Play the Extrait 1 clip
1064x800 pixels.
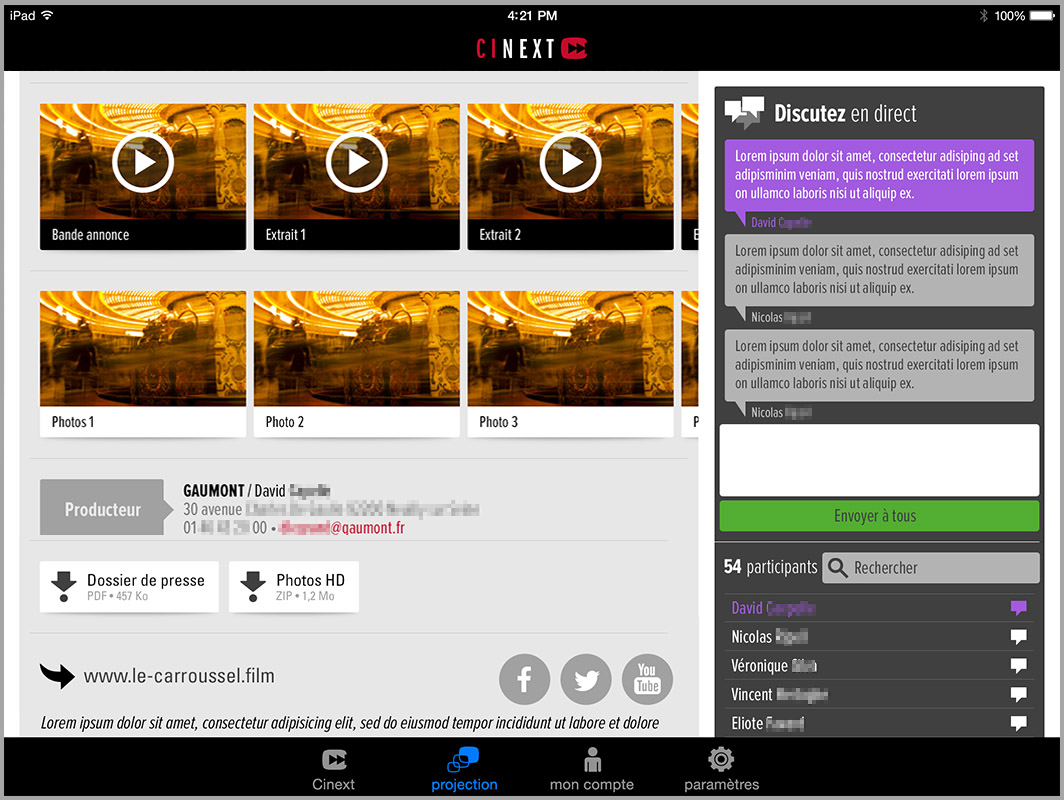(357, 161)
